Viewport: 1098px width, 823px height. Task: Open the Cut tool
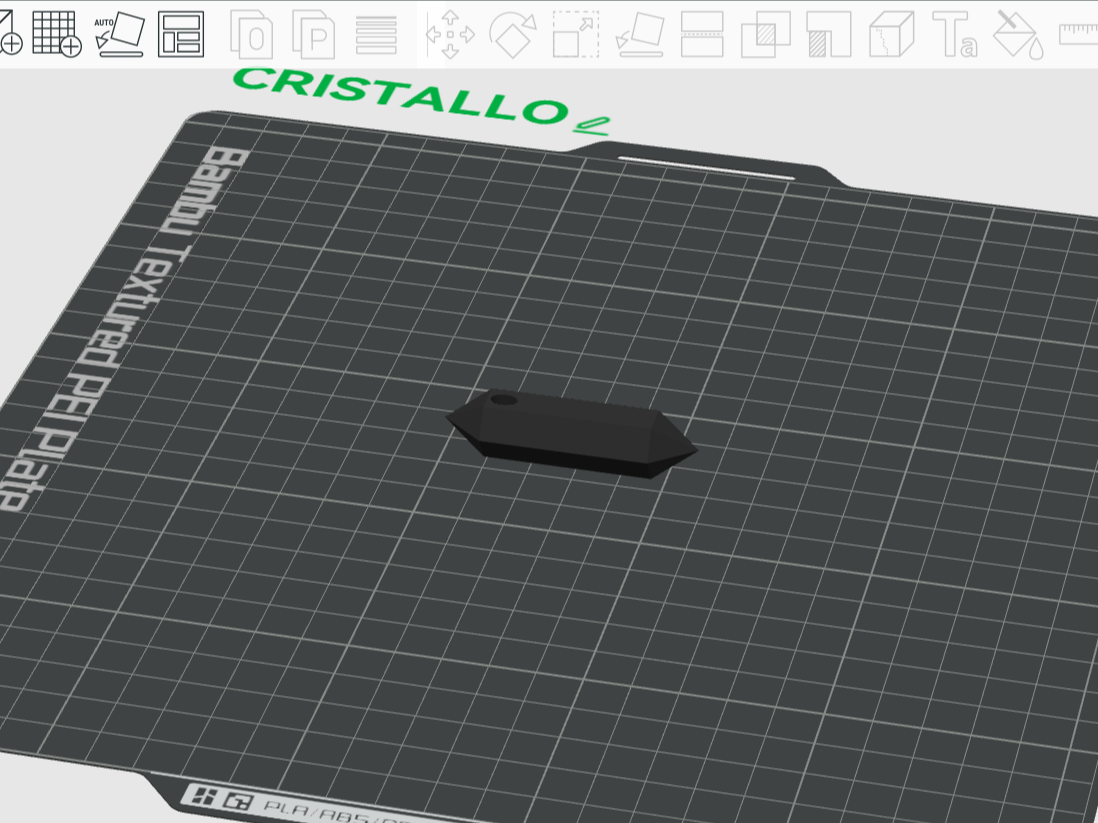pos(702,34)
